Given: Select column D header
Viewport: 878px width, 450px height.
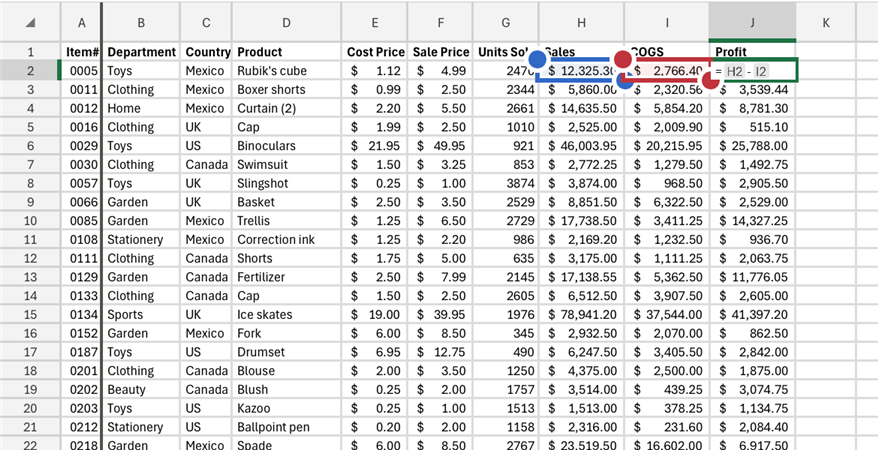Looking at the screenshot, I should click(x=286, y=22).
